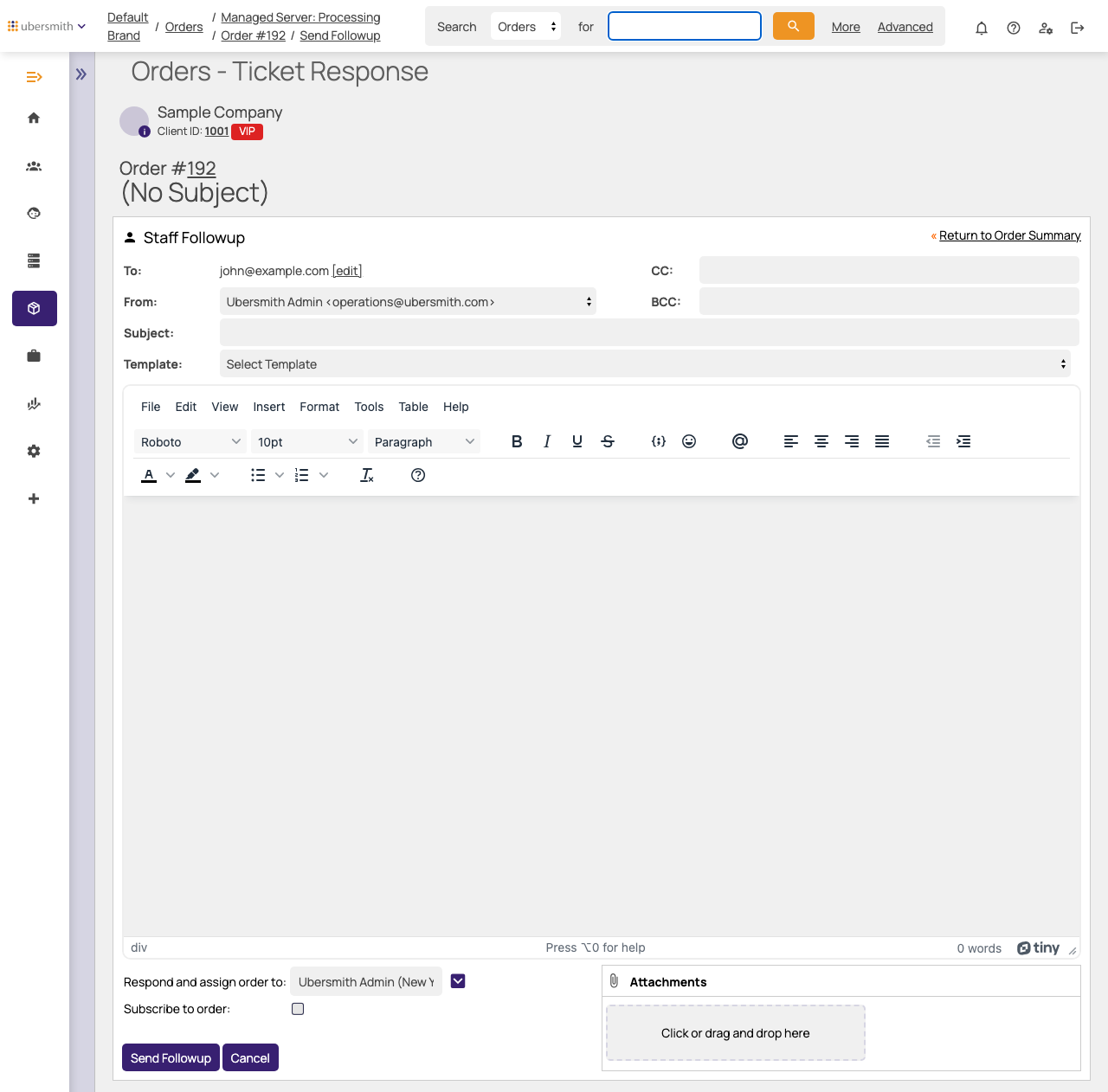Open the 10pt font size dropdown

pos(307,441)
